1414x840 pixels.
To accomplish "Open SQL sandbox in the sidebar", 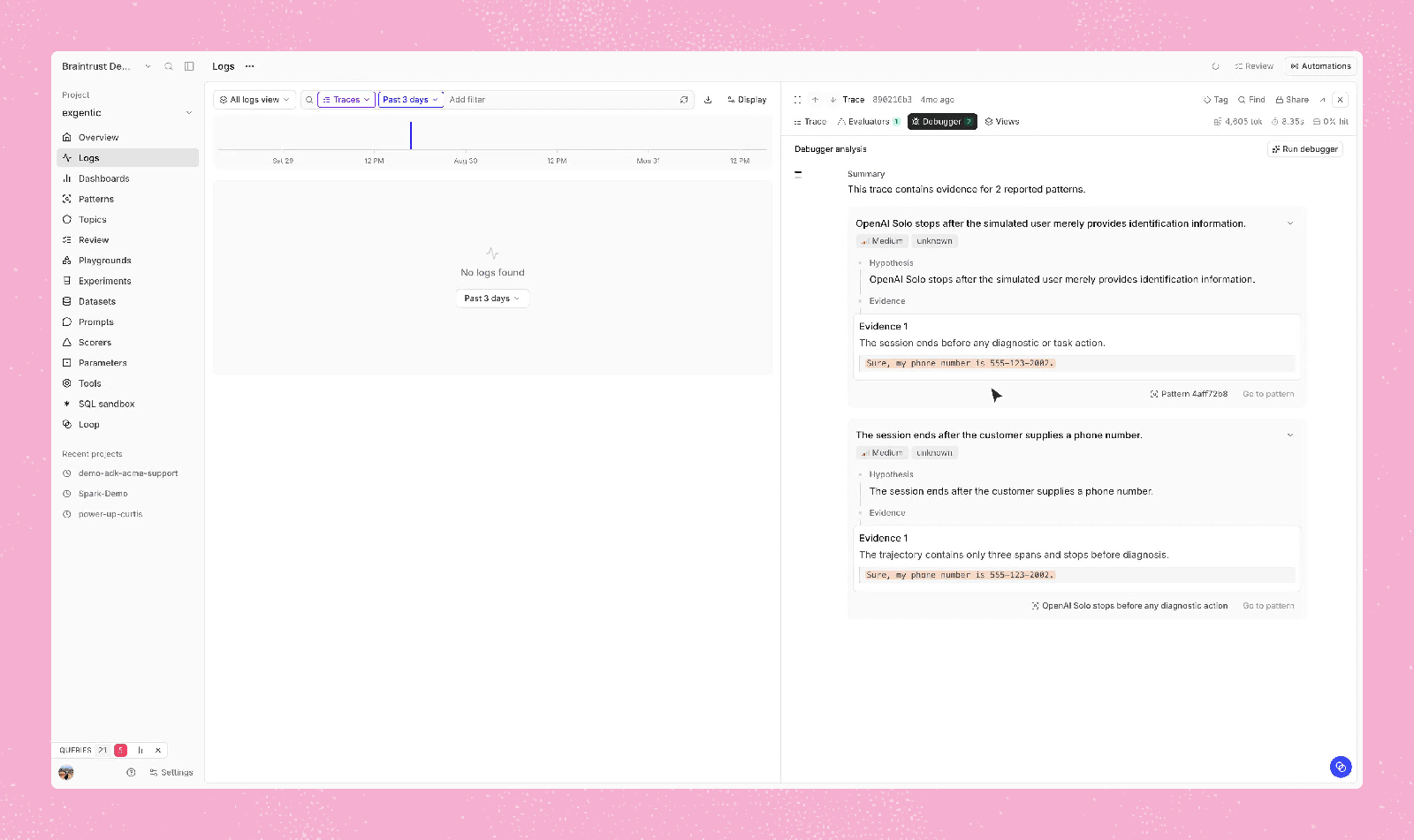I will point(127,405).
